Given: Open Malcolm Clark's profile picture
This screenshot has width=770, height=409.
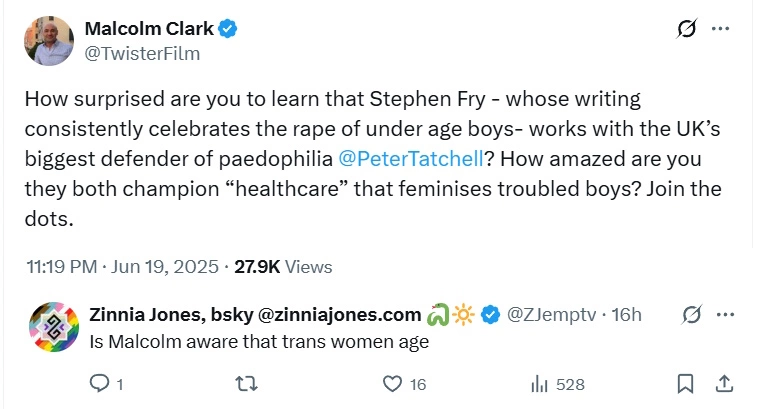Looking at the screenshot, I should pyautogui.click(x=49, y=40).
